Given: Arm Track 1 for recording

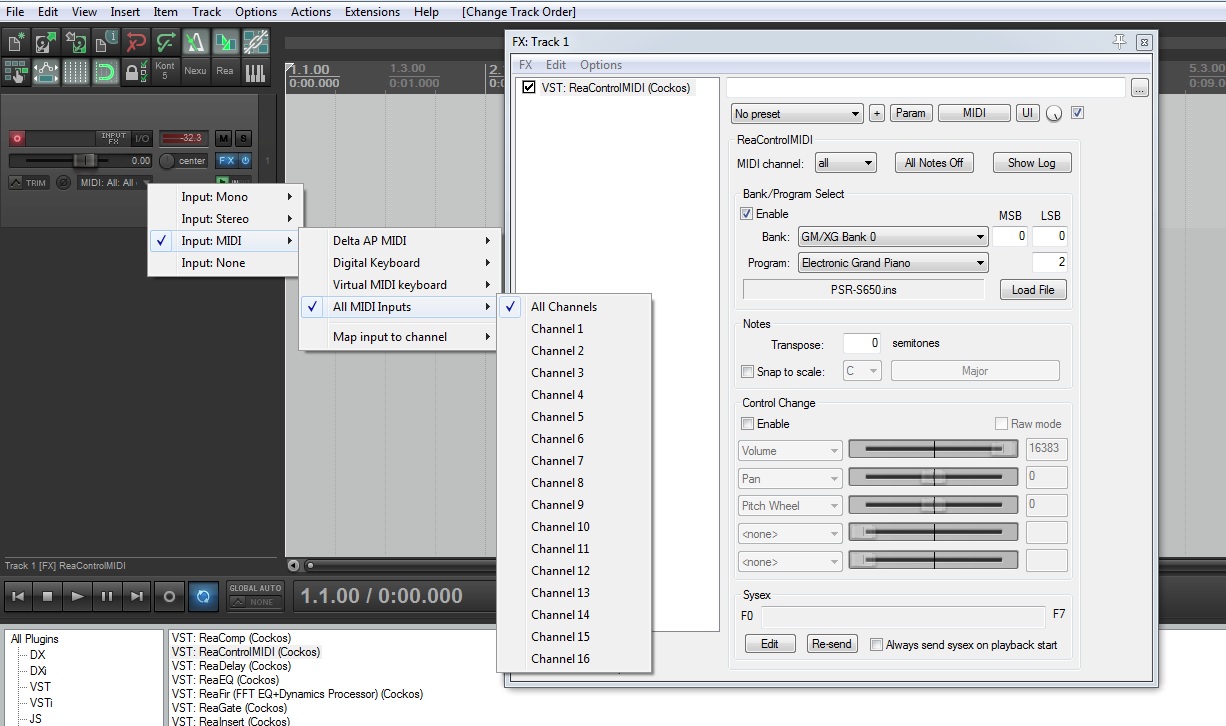Looking at the screenshot, I should coord(17,138).
